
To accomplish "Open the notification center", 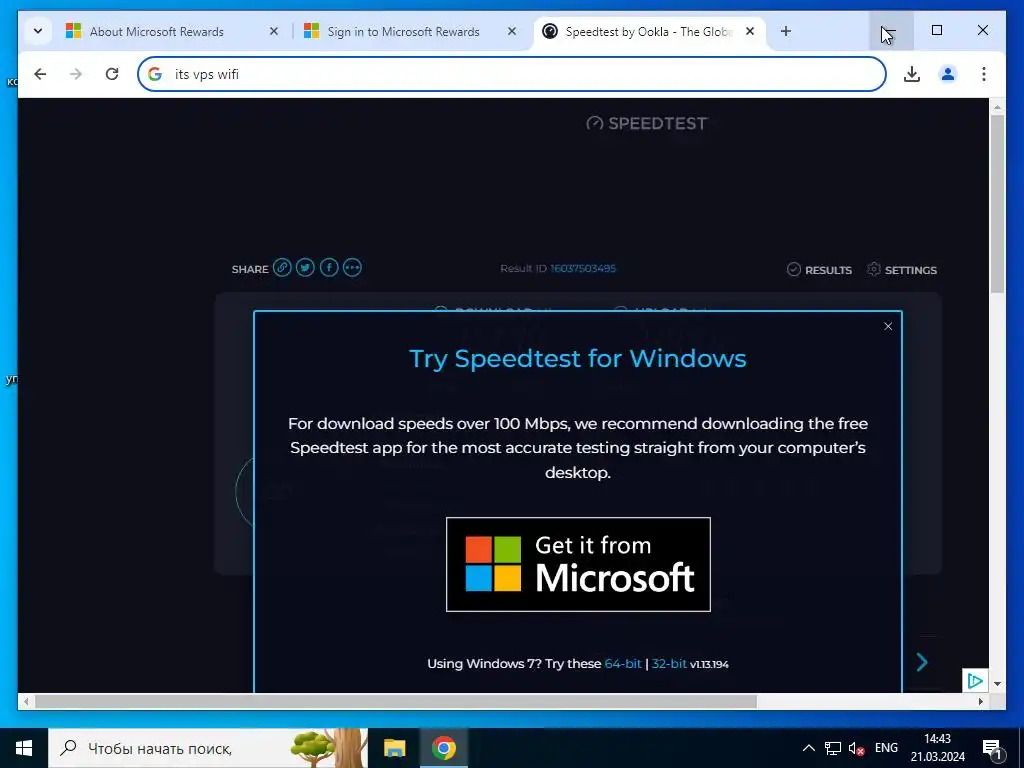I will 993,748.
